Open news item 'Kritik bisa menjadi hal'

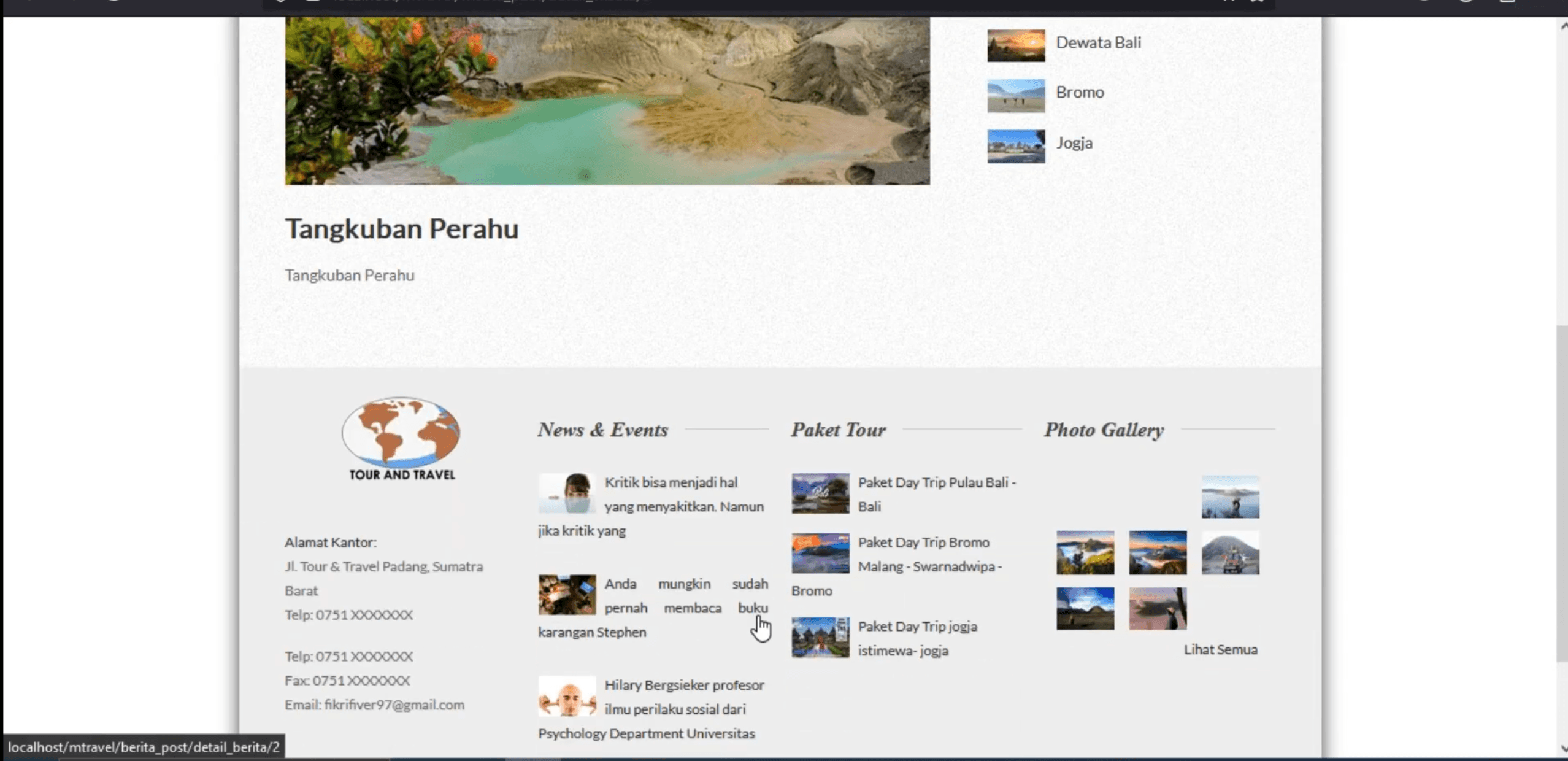pyautogui.click(x=653, y=506)
